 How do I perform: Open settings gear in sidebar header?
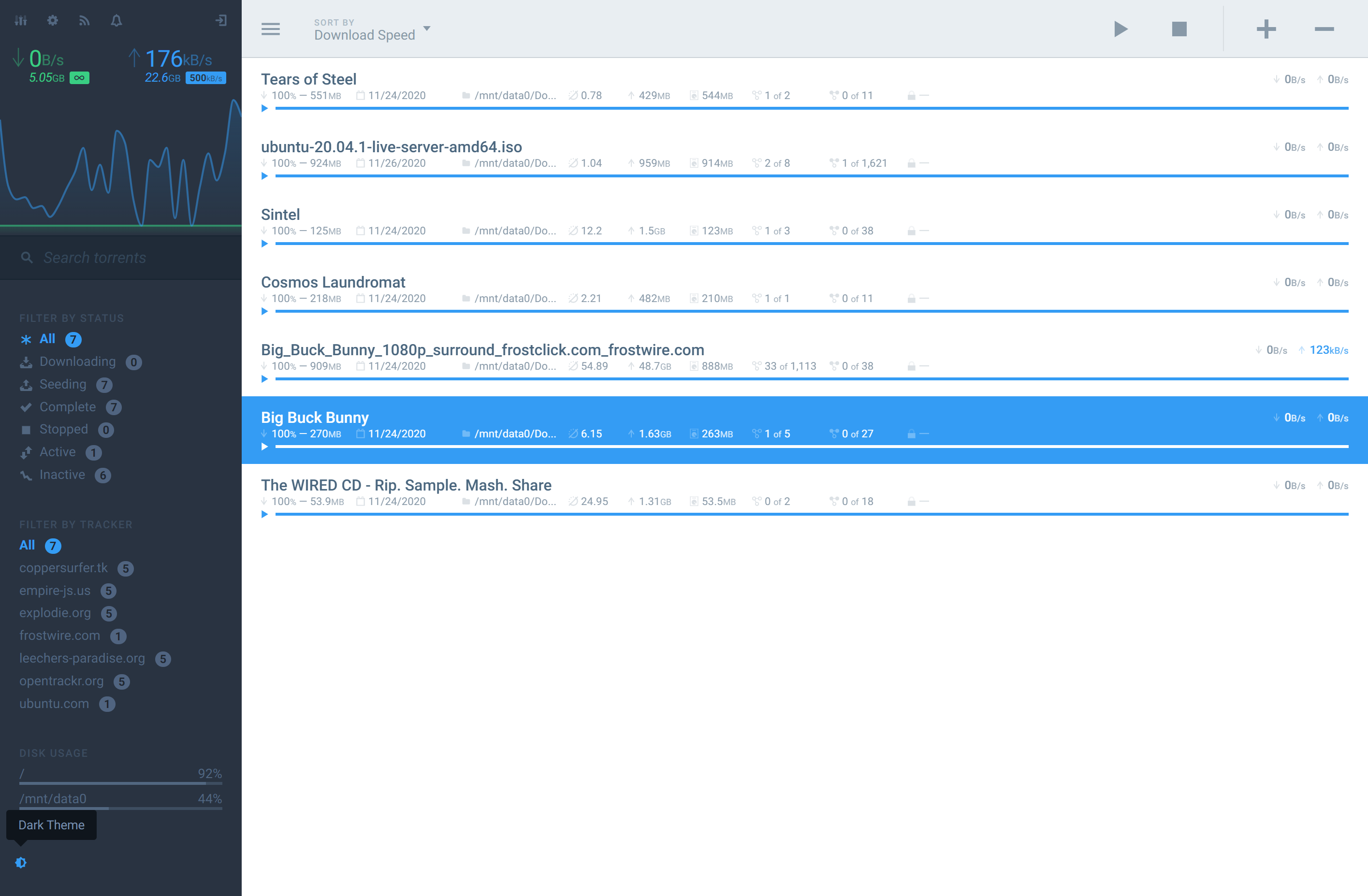(52, 21)
